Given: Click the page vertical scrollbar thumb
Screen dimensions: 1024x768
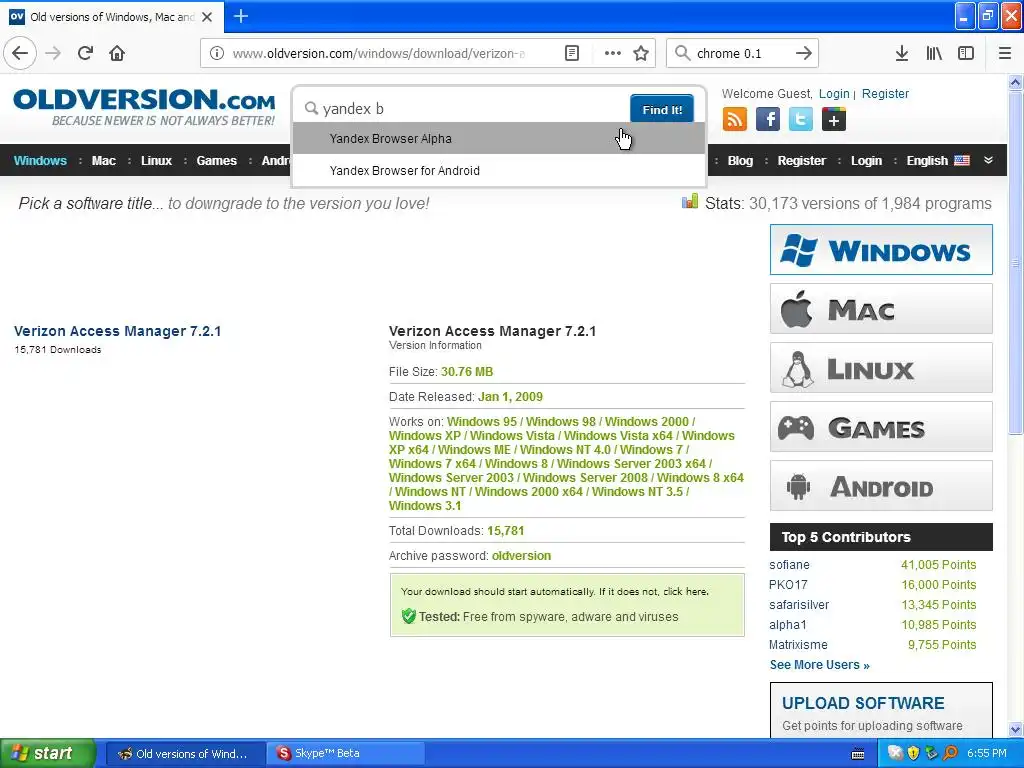Looking at the screenshot, I should click(1015, 263).
